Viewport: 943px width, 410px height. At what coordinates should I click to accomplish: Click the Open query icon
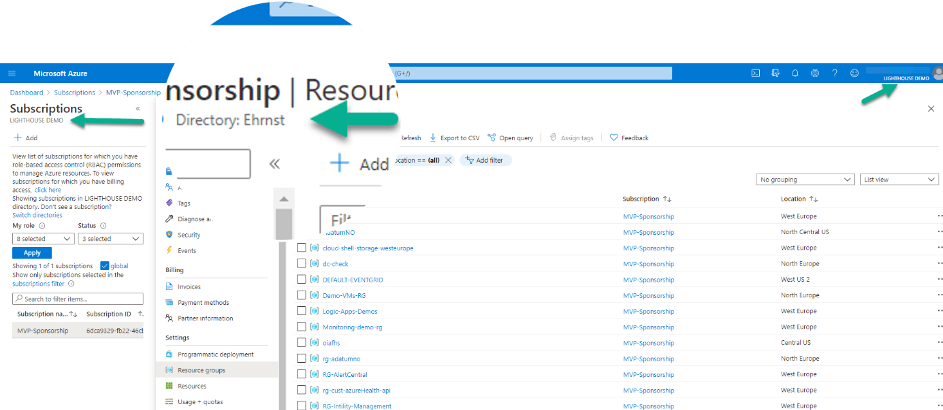point(491,138)
